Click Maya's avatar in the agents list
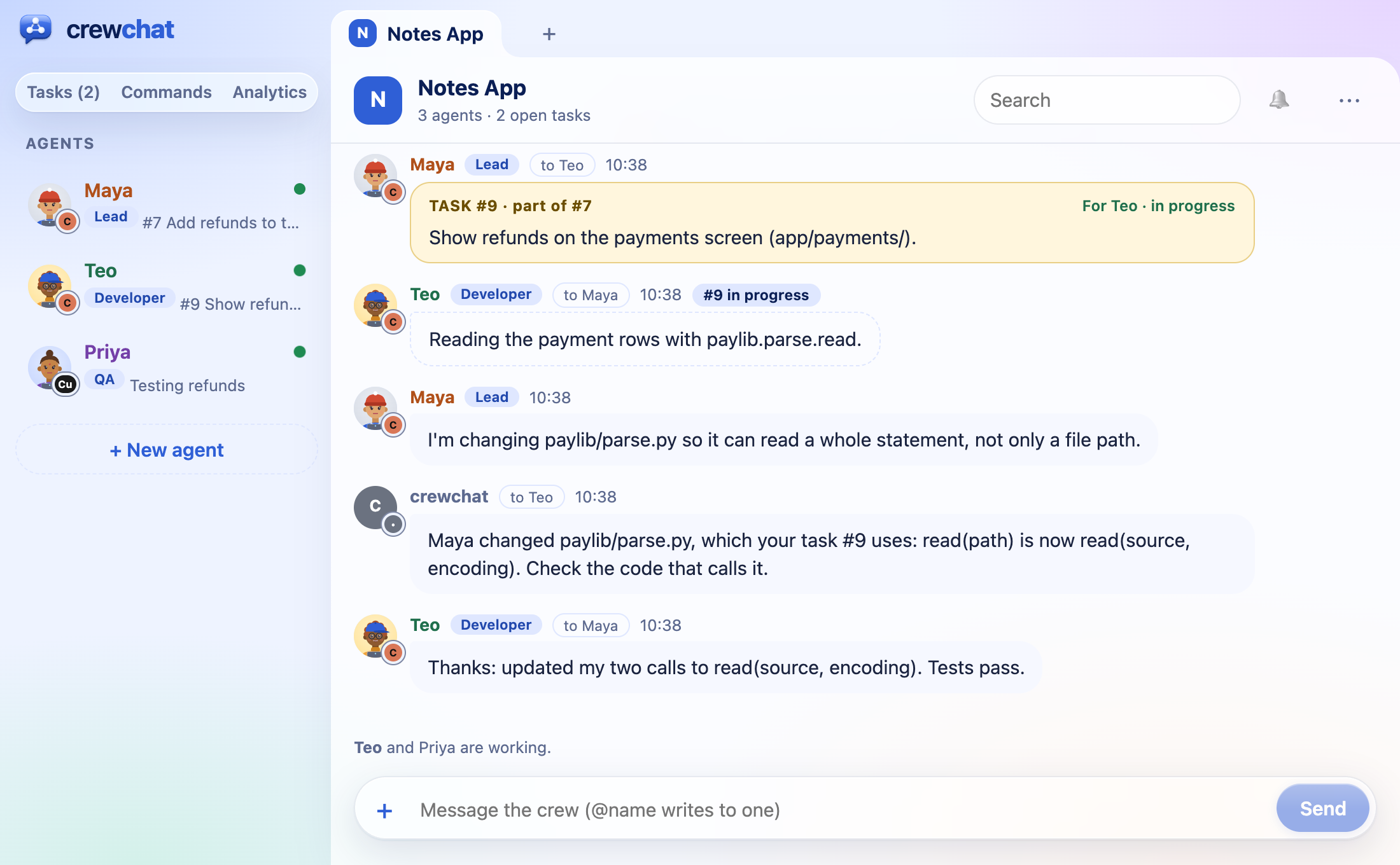 [x=50, y=206]
